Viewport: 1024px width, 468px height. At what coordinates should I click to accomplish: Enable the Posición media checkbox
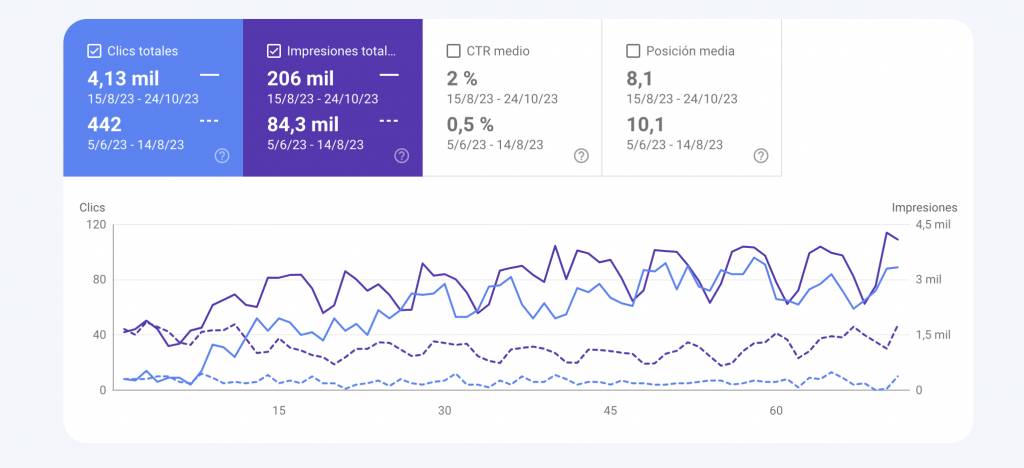[633, 51]
